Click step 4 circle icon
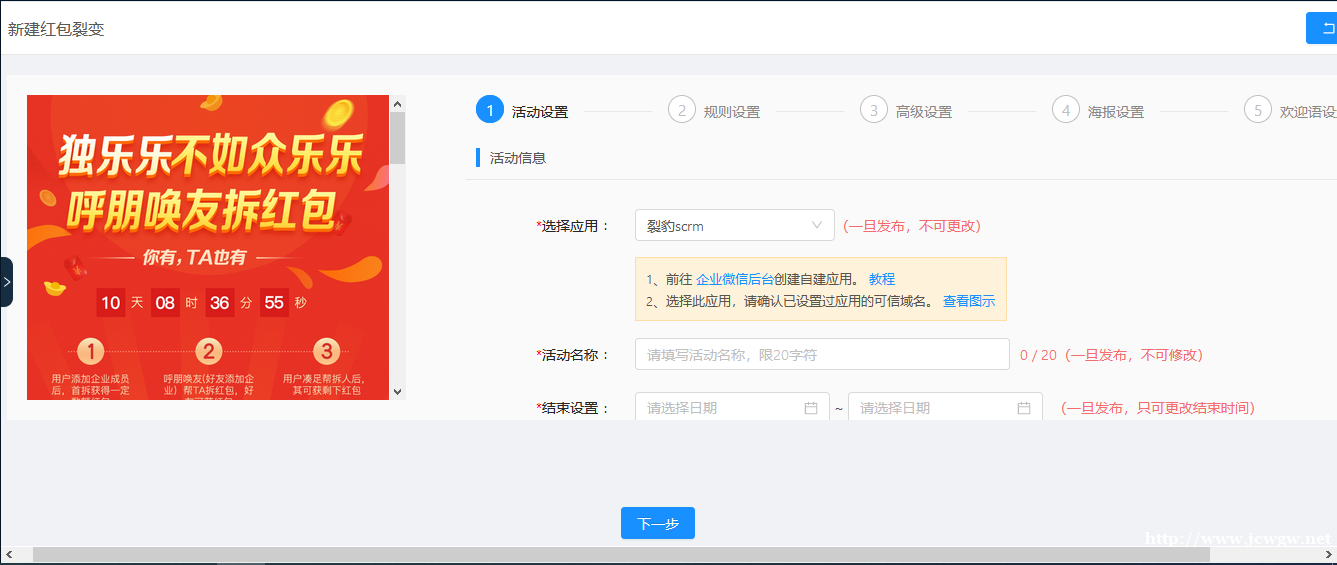This screenshot has width=1337, height=565. (x=1066, y=110)
